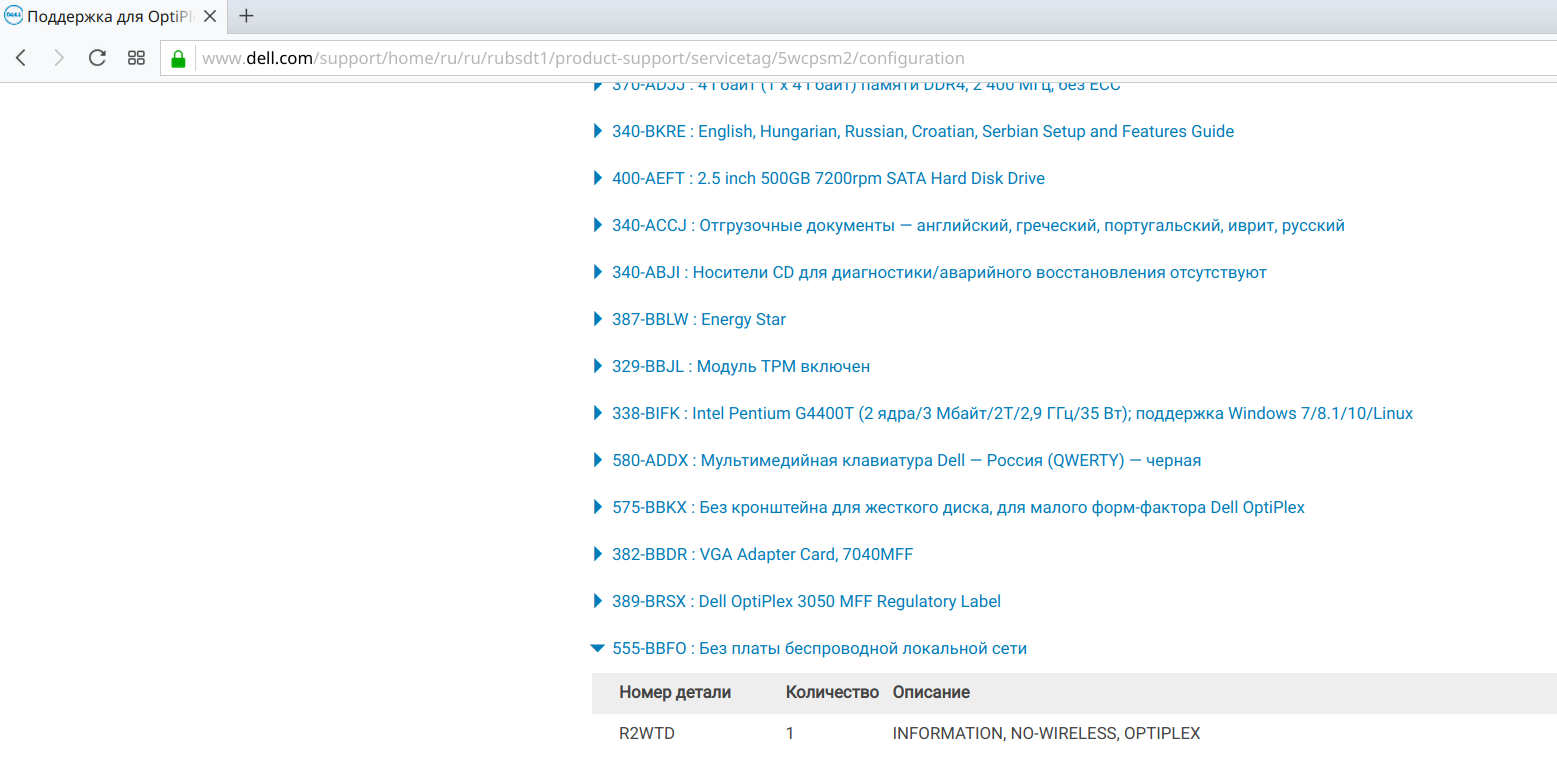The height and width of the screenshot is (773, 1557).
Task: Expand the 400-AEFT row triangle
Action: (598, 178)
